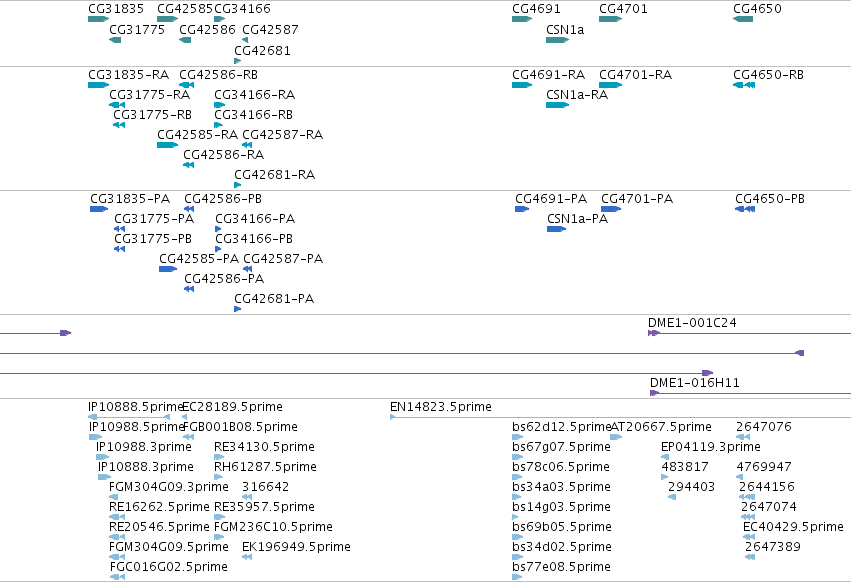This screenshot has height=582, width=851.
Task: Select the EK196949.5prime EST glyph
Action: tap(247, 557)
